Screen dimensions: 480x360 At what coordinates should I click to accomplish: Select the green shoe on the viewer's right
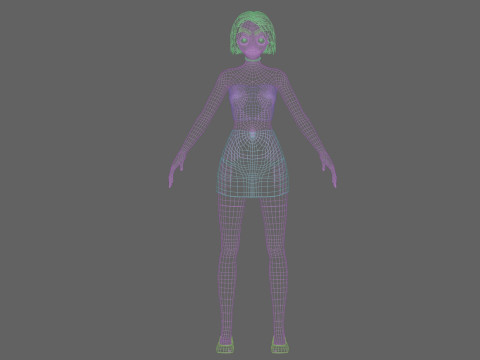tap(280, 346)
